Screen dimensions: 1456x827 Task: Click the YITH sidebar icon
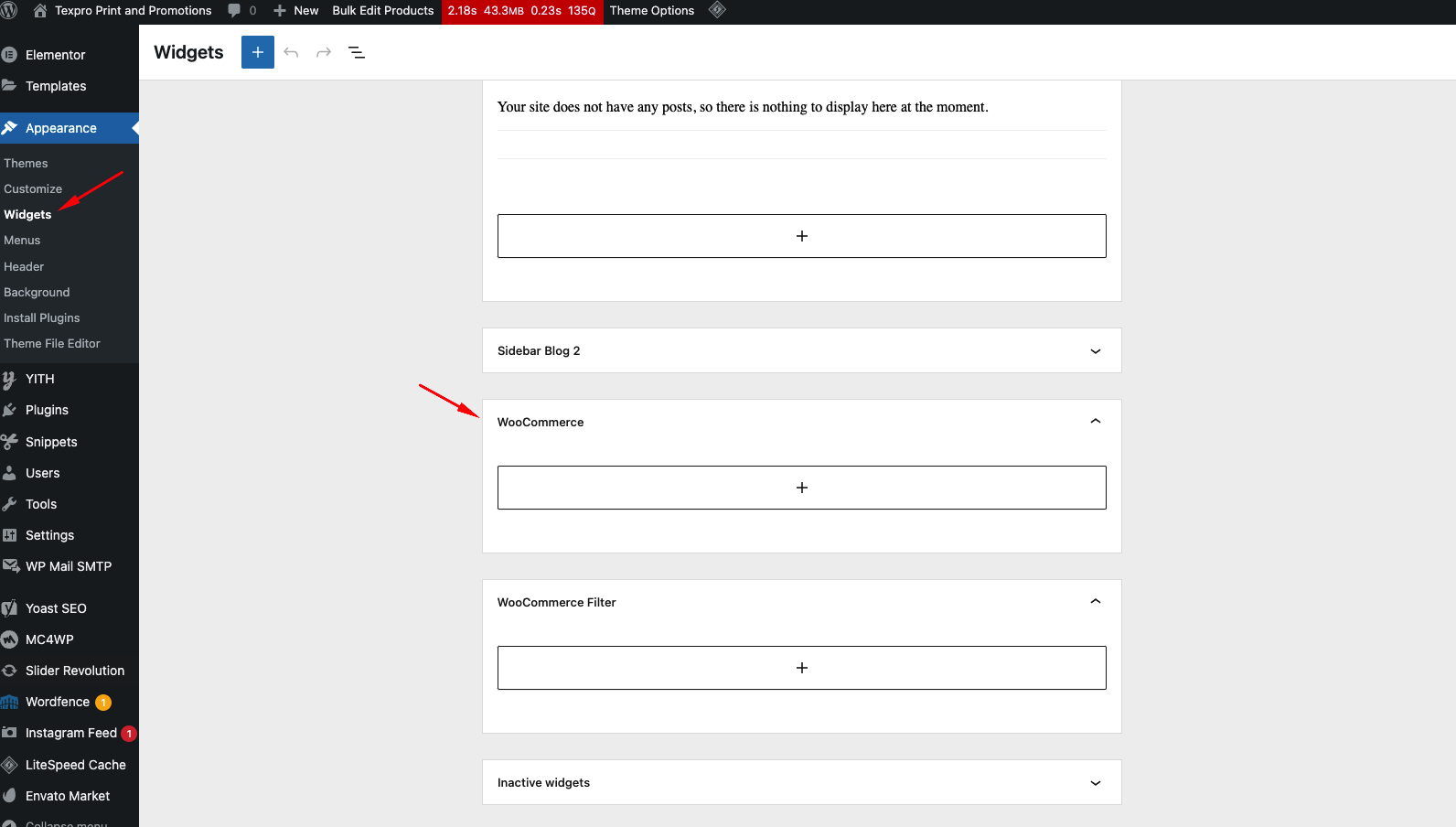click(x=9, y=379)
